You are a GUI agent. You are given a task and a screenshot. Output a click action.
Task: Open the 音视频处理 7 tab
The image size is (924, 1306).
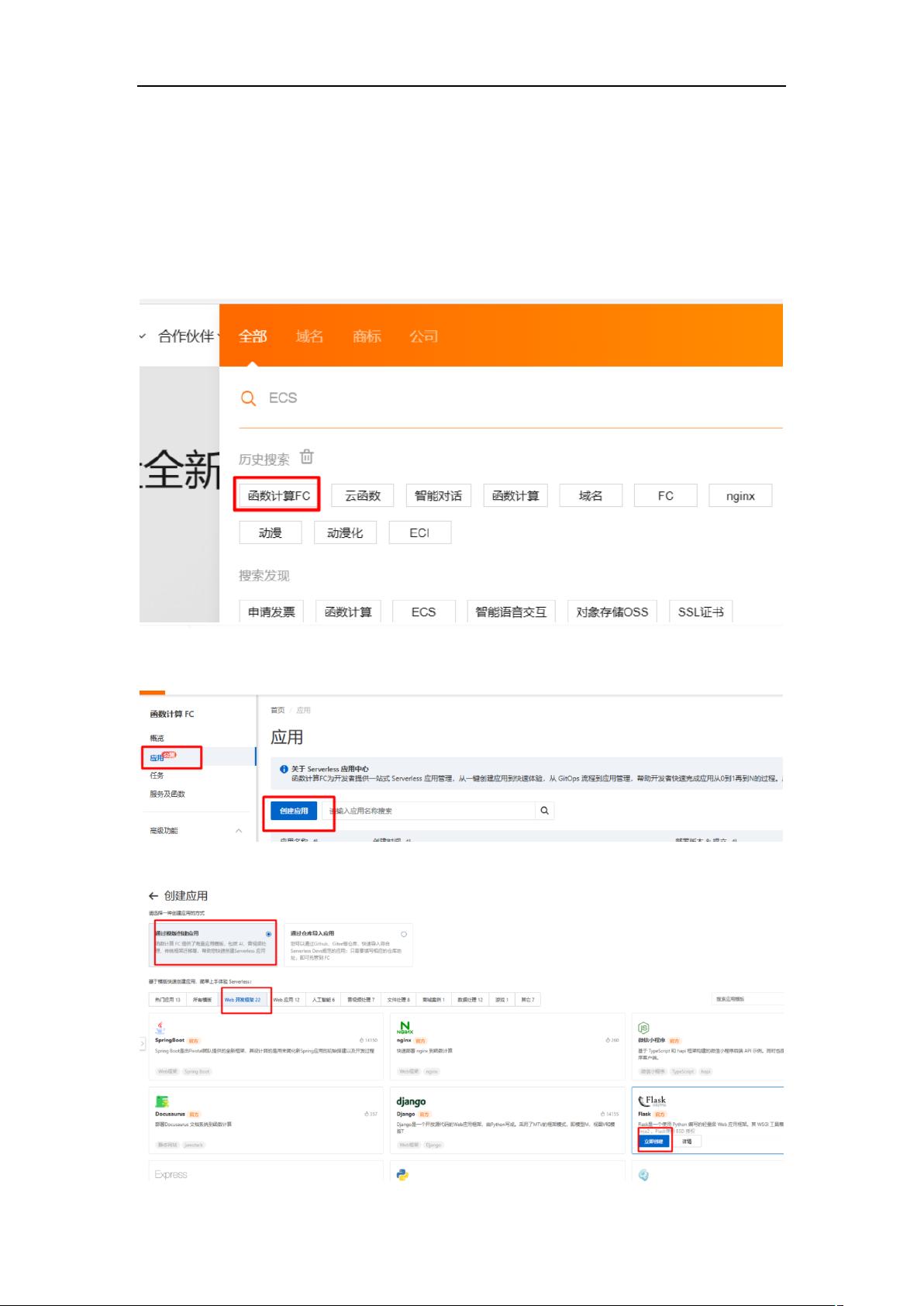[x=360, y=1000]
